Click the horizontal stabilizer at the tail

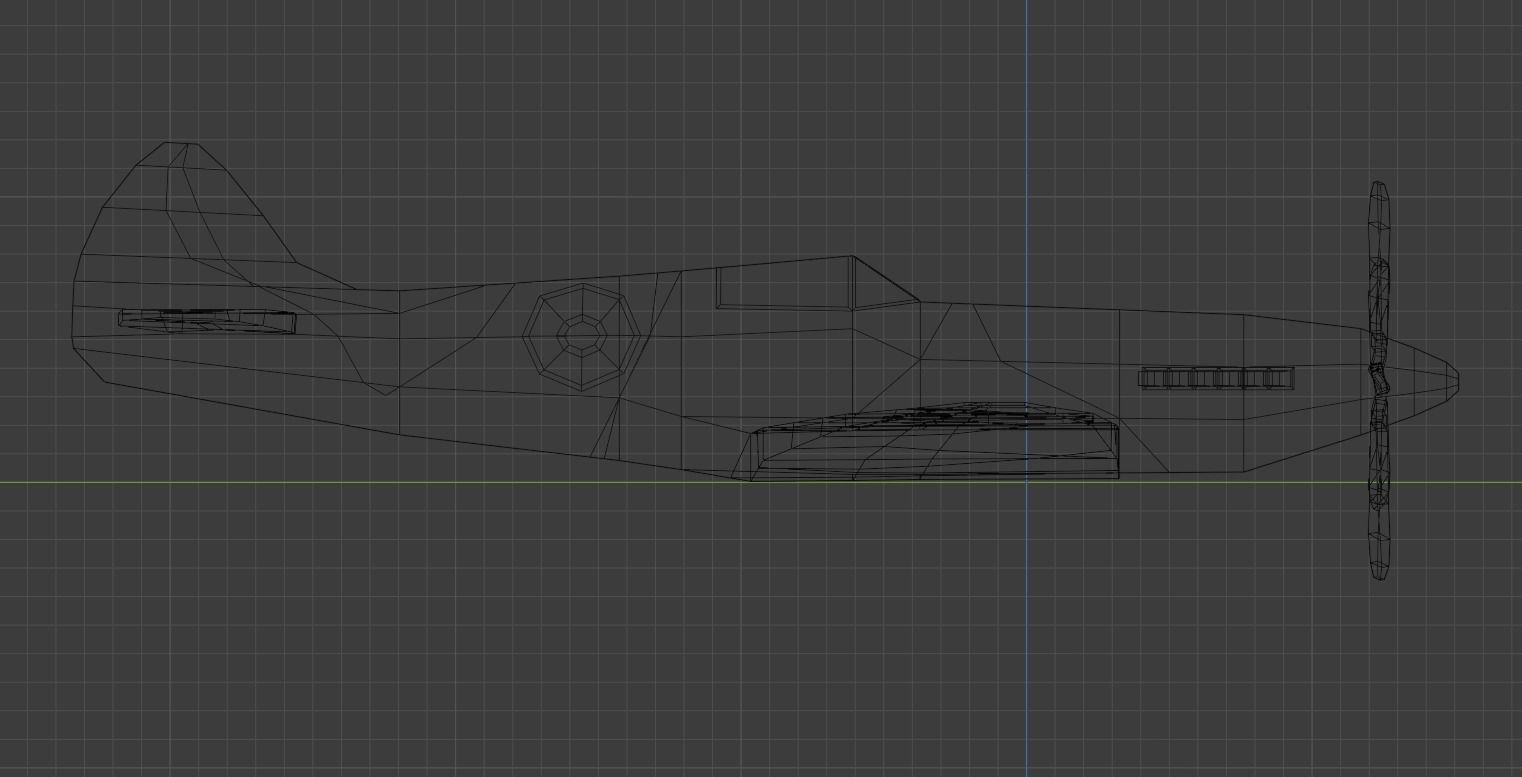coord(207,320)
